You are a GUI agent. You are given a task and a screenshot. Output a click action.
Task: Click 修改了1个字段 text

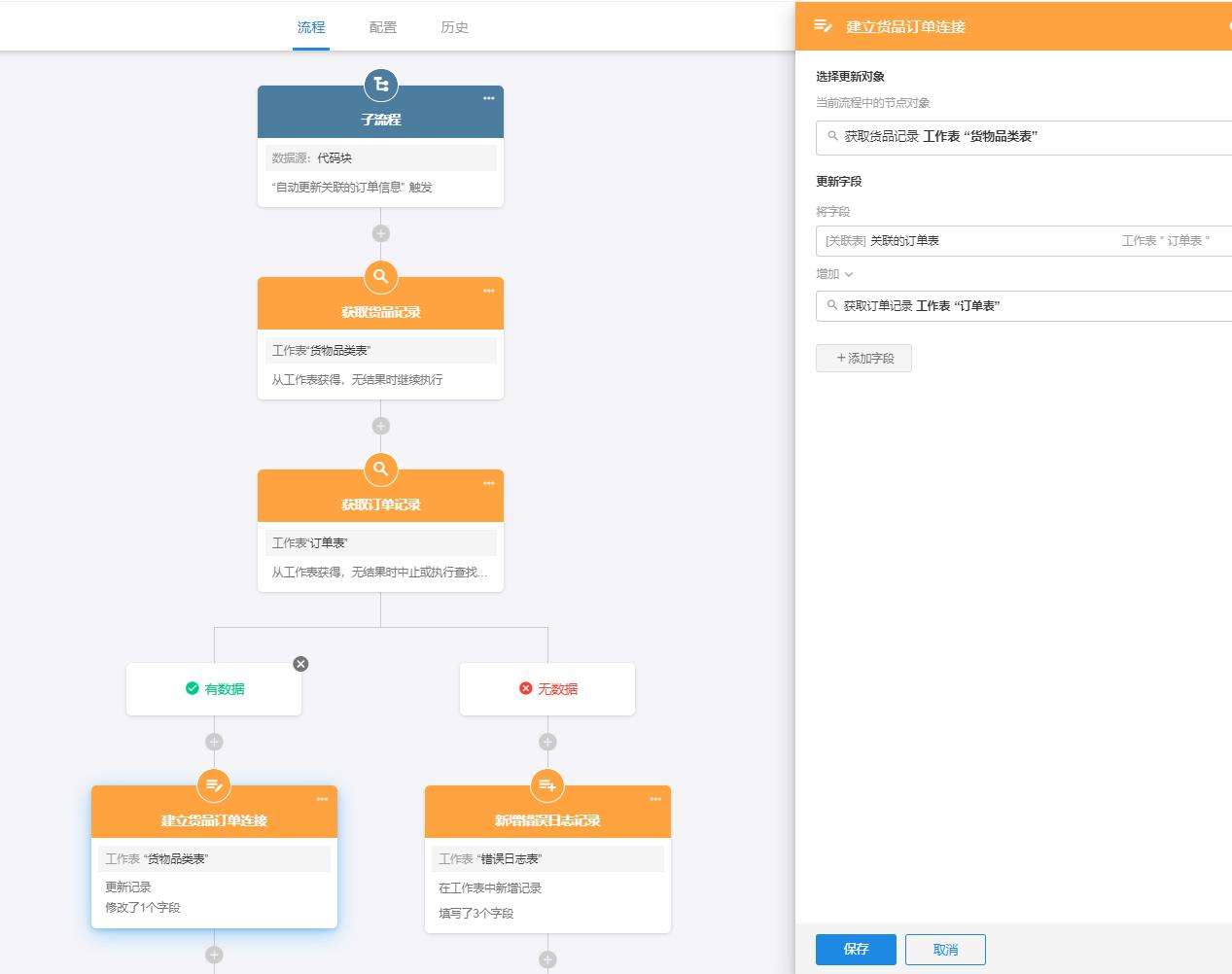(143, 908)
